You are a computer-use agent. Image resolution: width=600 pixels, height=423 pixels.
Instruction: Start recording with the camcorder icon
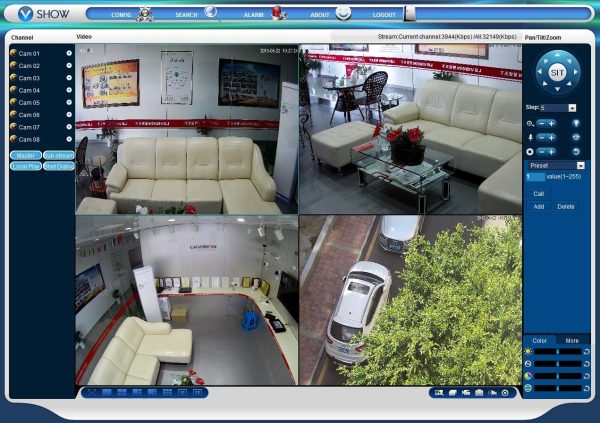[x=466, y=393]
